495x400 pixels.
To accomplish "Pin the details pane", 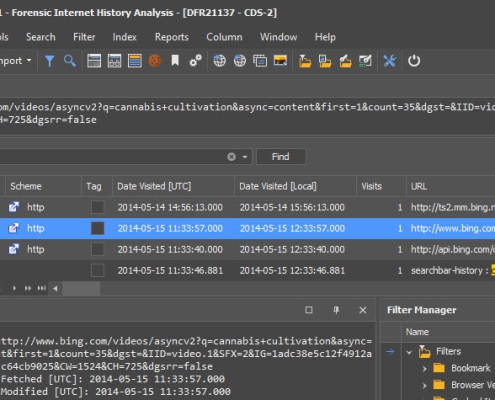I will [336, 310].
